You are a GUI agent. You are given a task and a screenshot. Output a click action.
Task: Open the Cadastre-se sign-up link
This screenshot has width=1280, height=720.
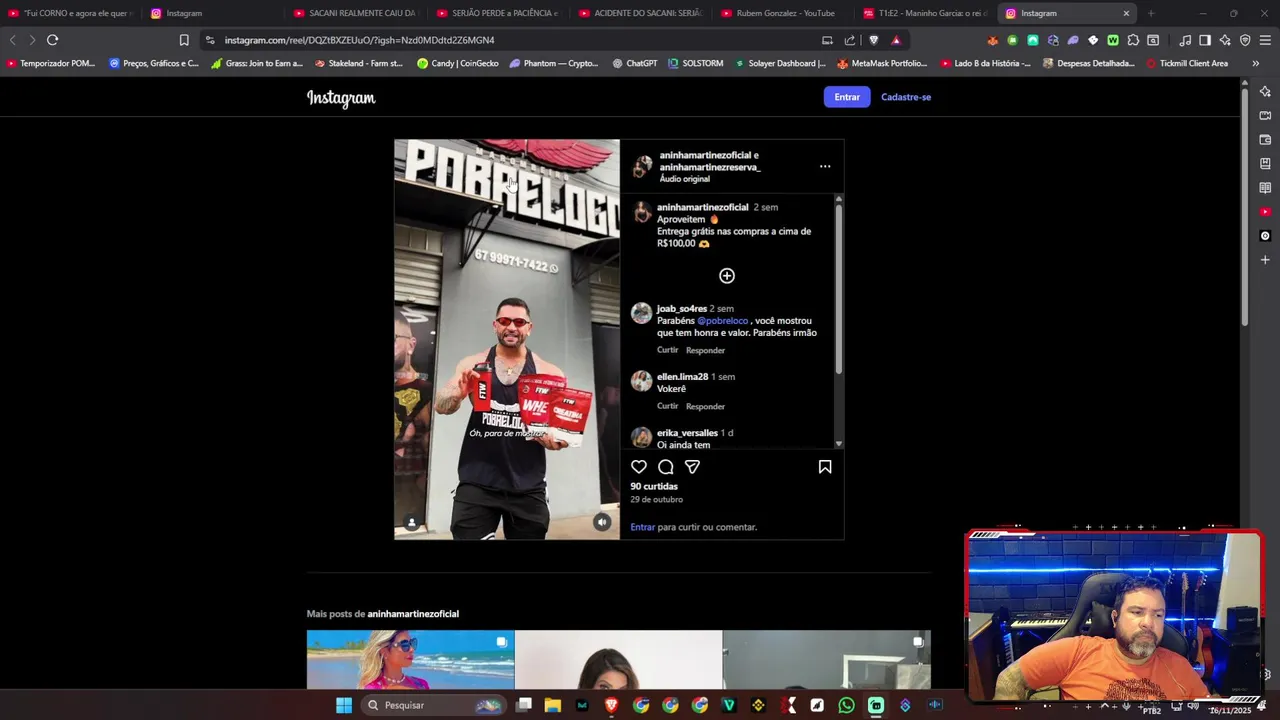[x=906, y=97]
